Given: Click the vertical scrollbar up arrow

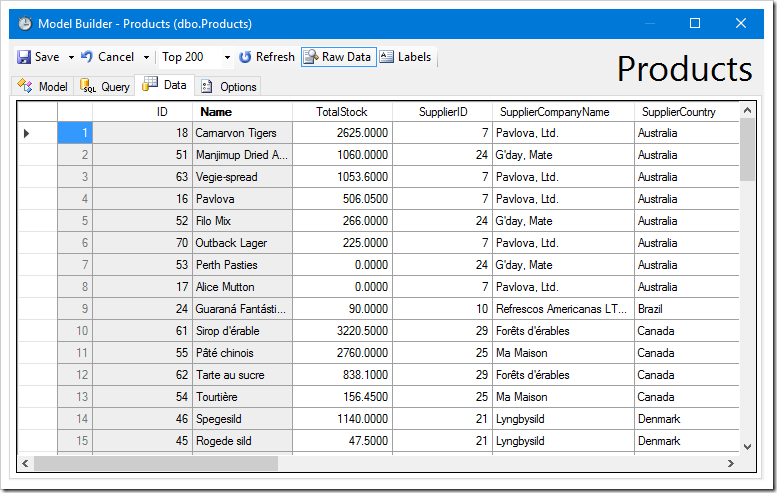Looking at the screenshot, I should pos(747,110).
